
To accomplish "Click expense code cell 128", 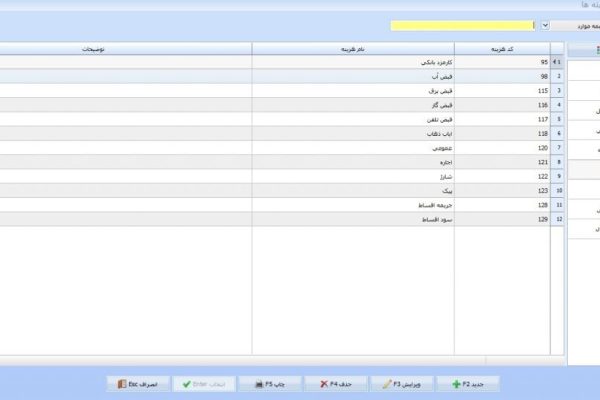I will 502,205.
